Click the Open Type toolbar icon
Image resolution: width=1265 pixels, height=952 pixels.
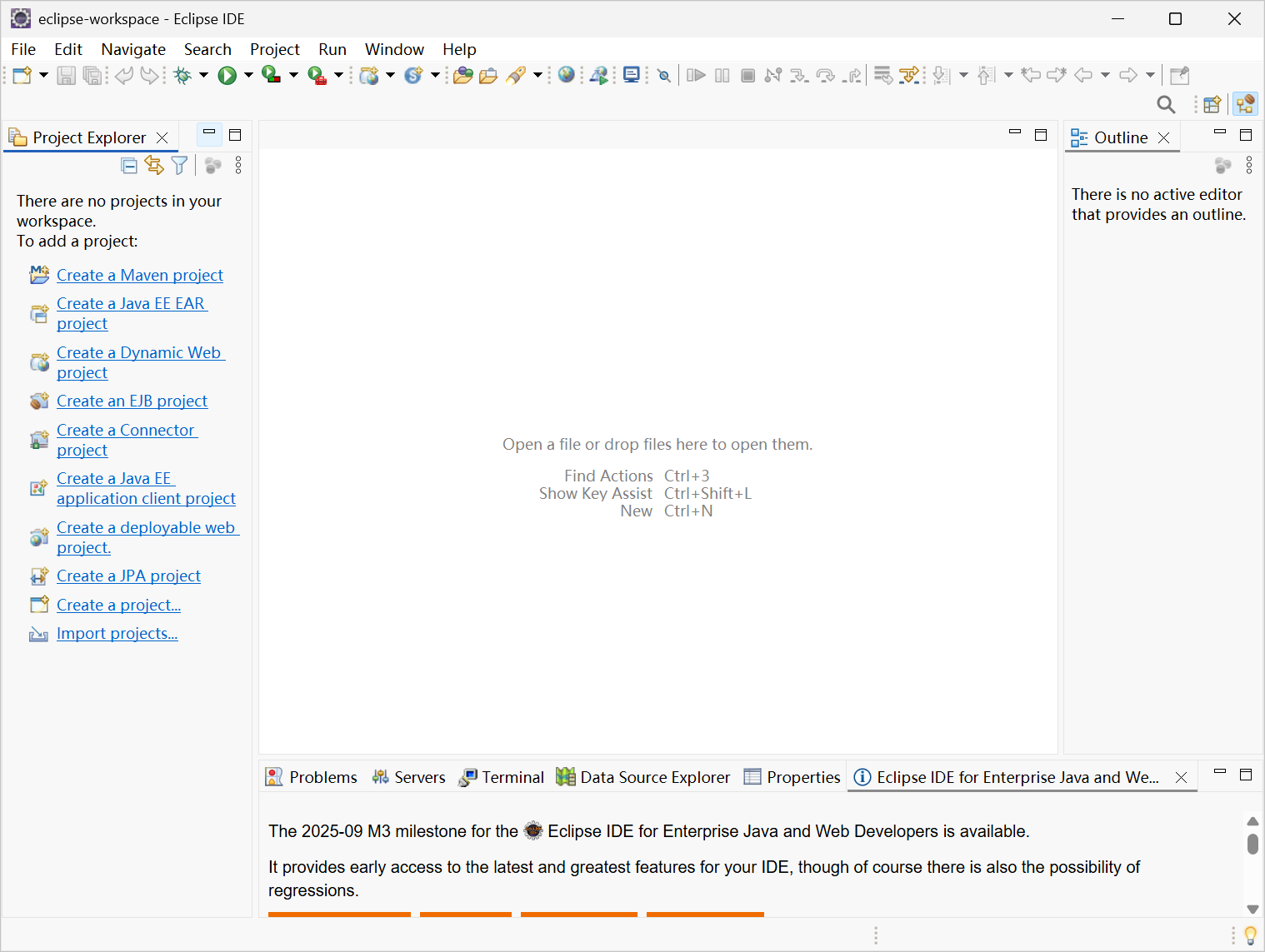(463, 76)
